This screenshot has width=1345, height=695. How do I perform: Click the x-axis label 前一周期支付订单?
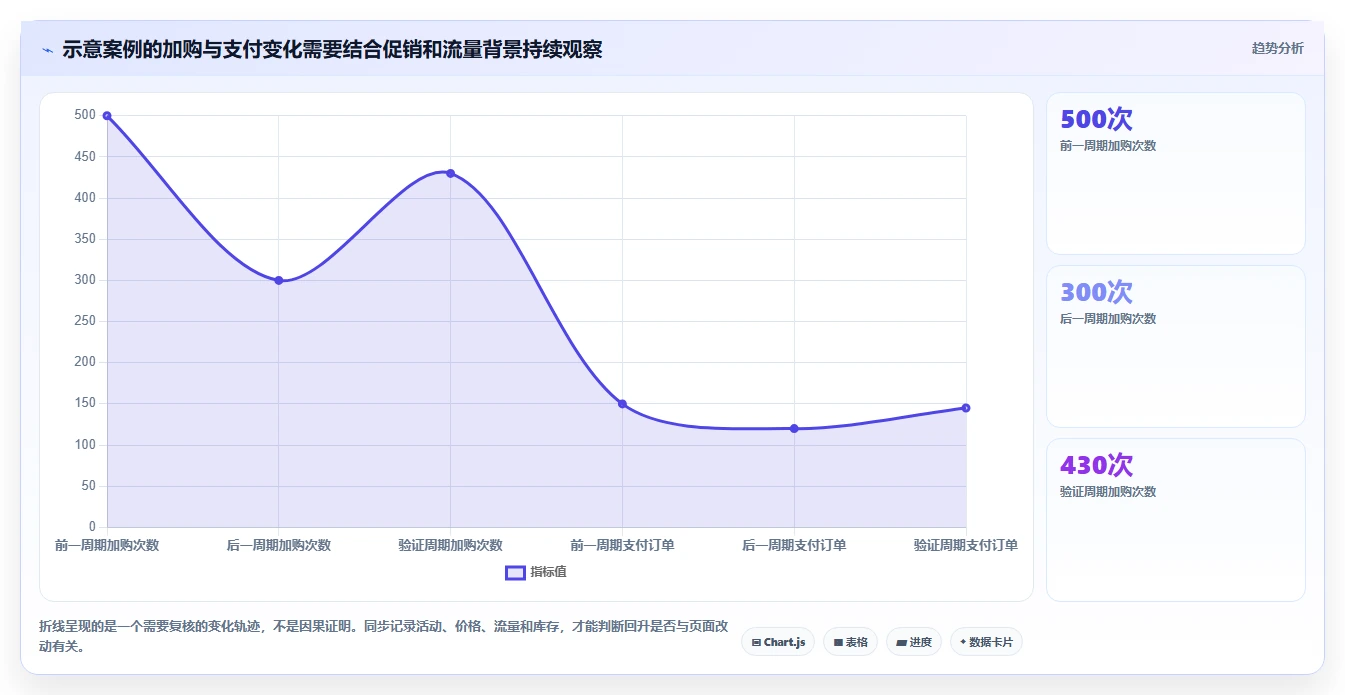pos(622,545)
